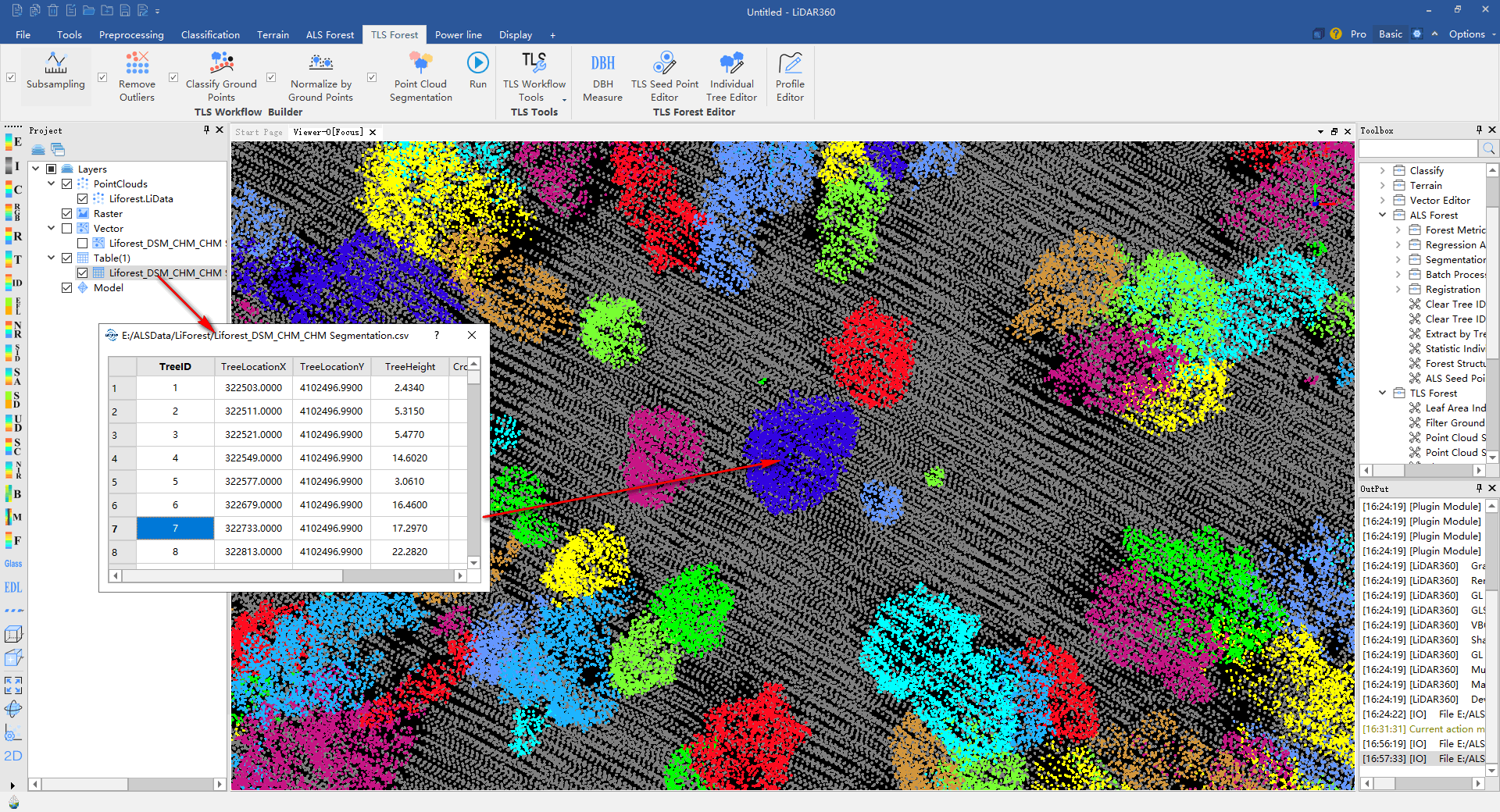Choose Classify Ground Points tool
1500x812 pixels.
pyautogui.click(x=221, y=76)
